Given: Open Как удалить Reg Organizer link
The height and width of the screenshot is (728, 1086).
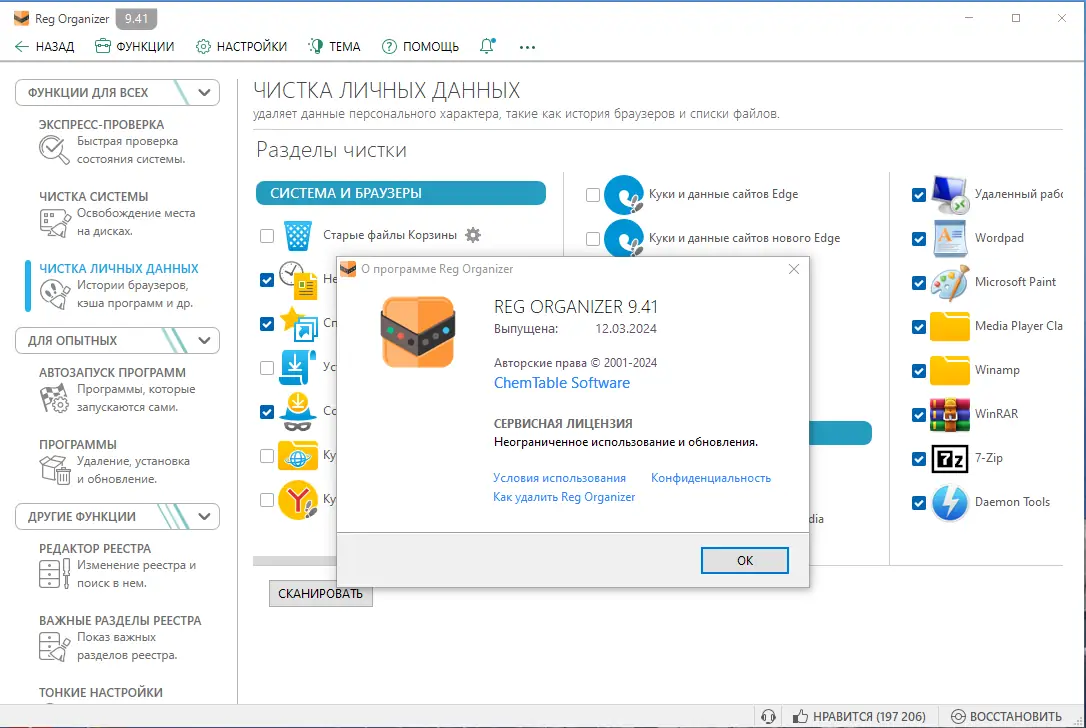Looking at the screenshot, I should (564, 497).
